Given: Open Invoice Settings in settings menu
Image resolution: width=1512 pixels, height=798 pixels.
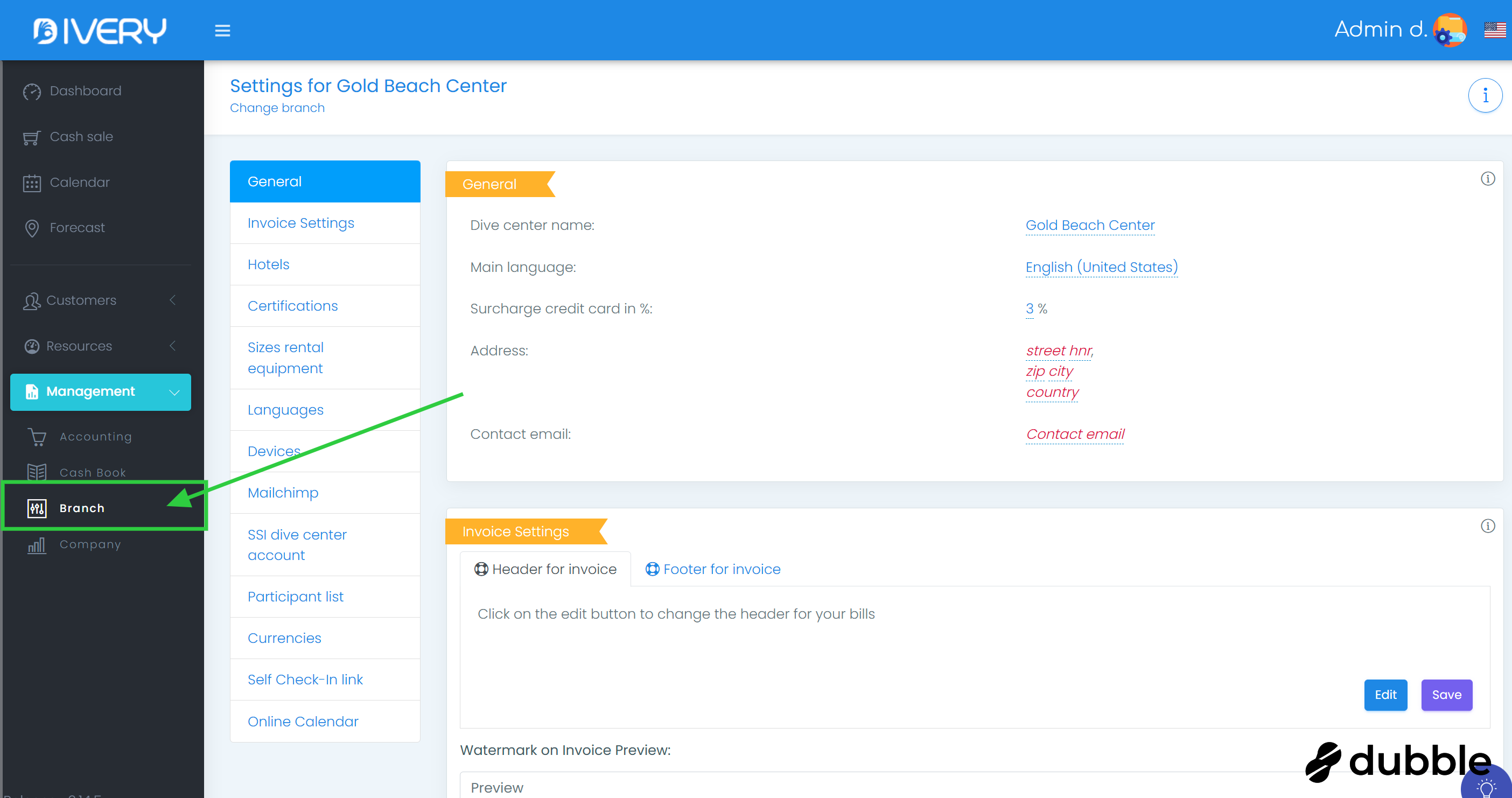Looking at the screenshot, I should 300,223.
